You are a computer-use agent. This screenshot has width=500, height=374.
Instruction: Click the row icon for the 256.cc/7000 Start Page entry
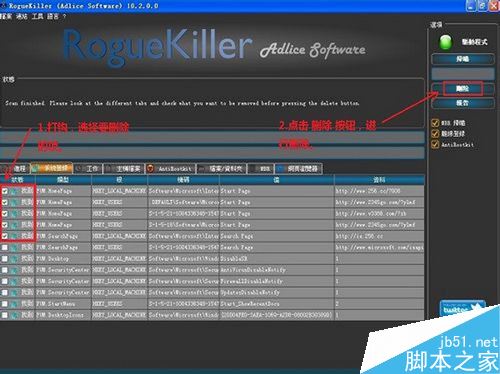[14, 191]
